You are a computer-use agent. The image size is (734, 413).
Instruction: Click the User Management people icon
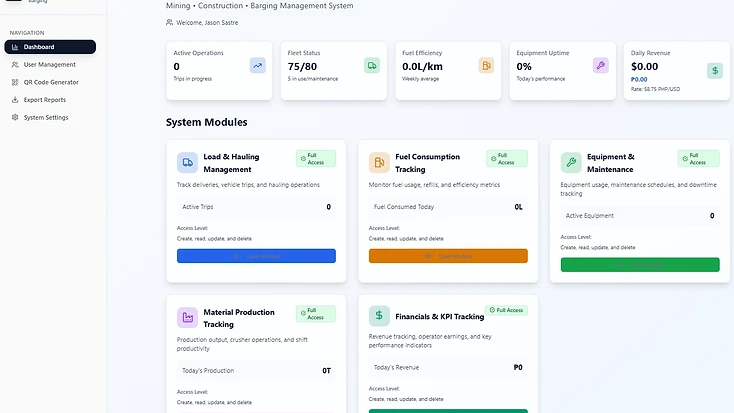[x=15, y=65]
